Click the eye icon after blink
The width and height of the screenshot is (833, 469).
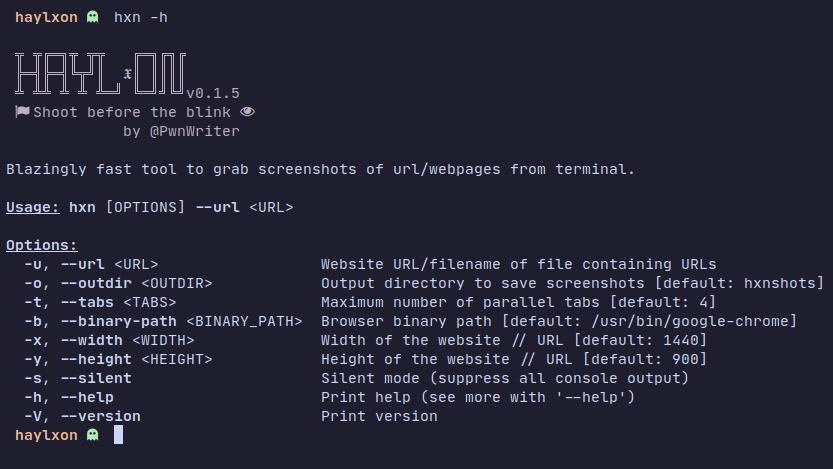248,112
